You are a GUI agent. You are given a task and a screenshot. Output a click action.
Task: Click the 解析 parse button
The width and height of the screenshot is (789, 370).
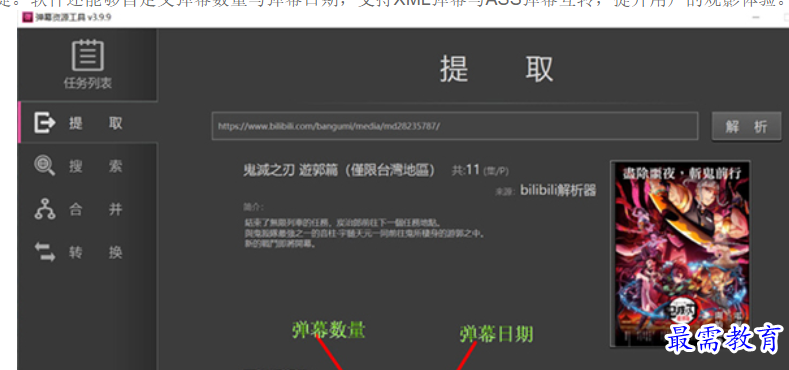746,127
